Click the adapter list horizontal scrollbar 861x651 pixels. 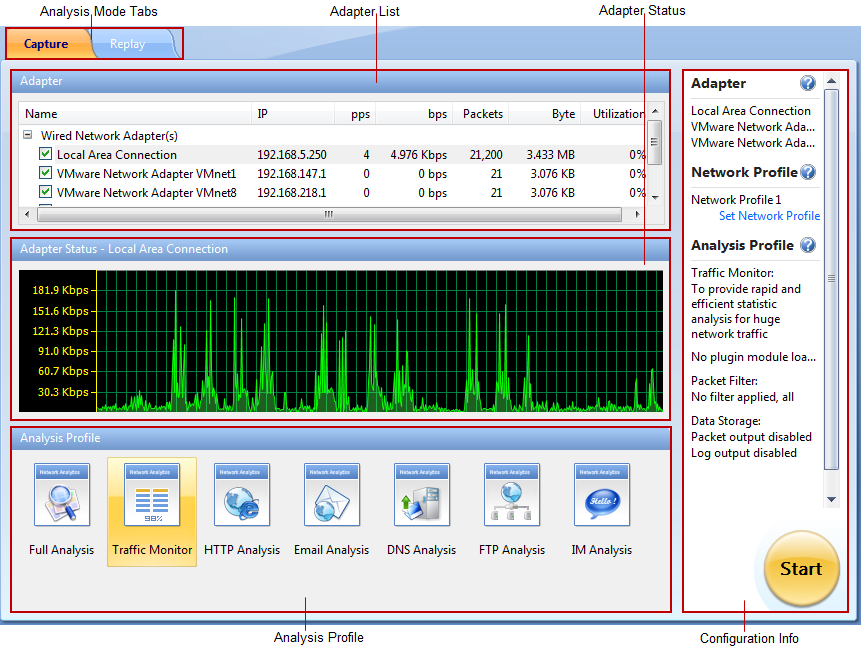(x=328, y=214)
